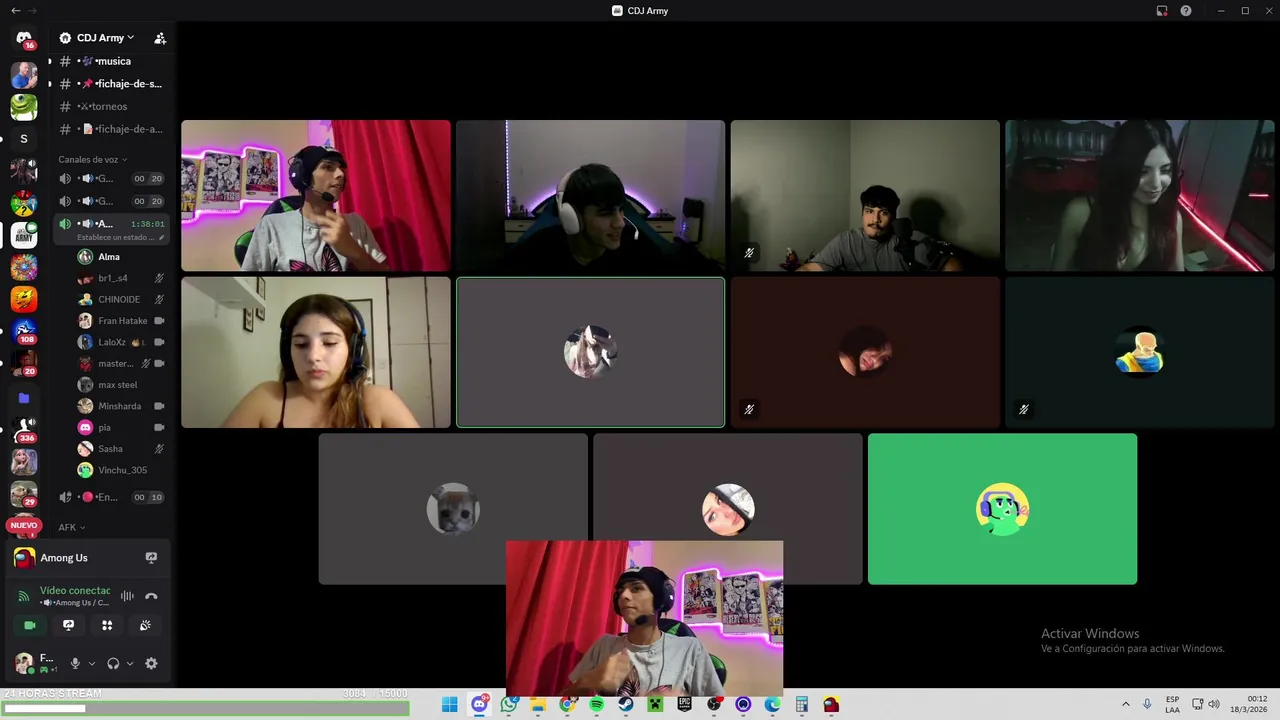Open headphone output options arrow
Image resolution: width=1280 pixels, height=720 pixels.
(130, 663)
